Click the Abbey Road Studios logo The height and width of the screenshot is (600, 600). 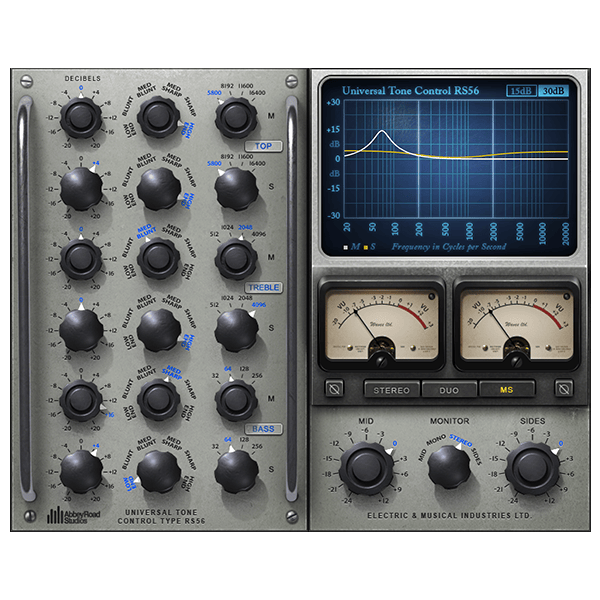point(73,515)
